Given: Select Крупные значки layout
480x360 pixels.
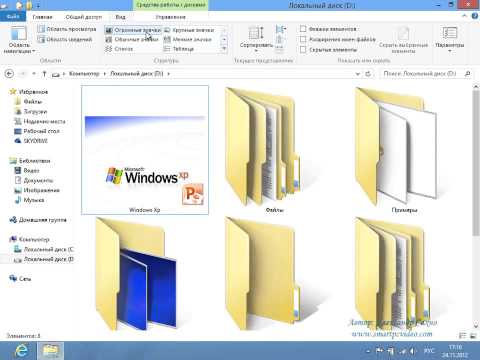Looking at the screenshot, I should tap(189, 30).
